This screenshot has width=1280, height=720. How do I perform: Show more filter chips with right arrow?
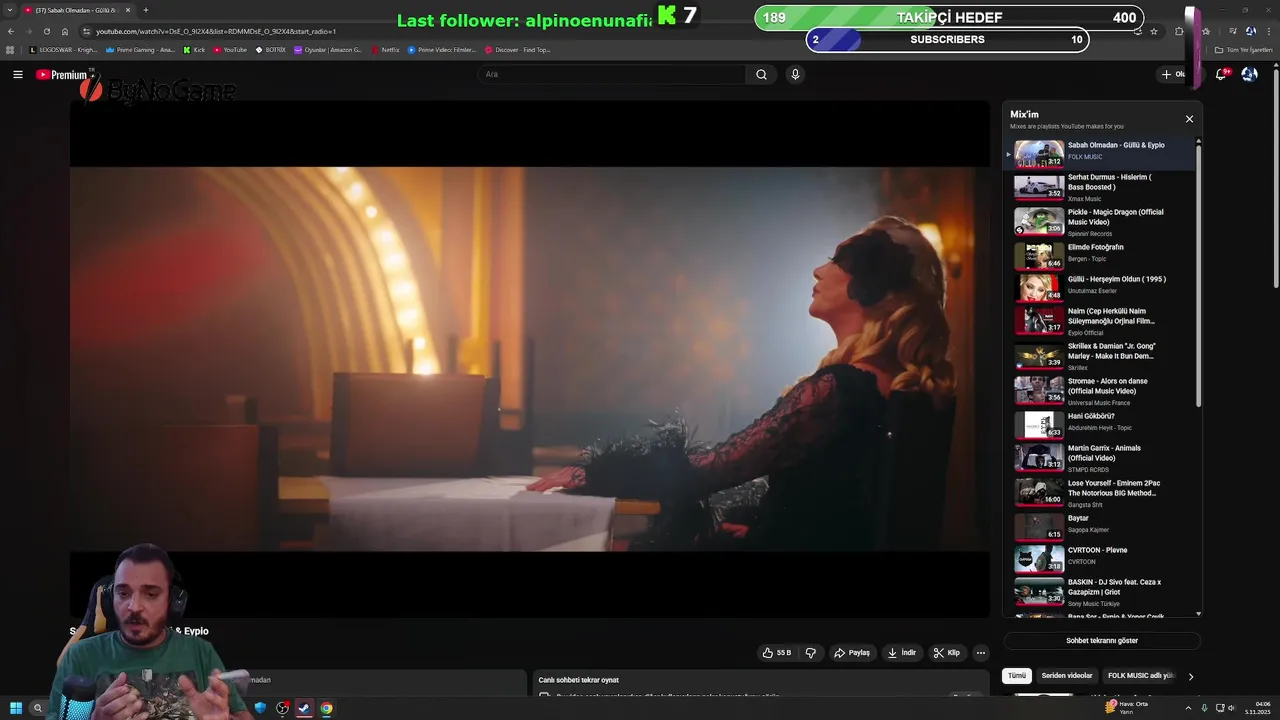tap(1190, 676)
